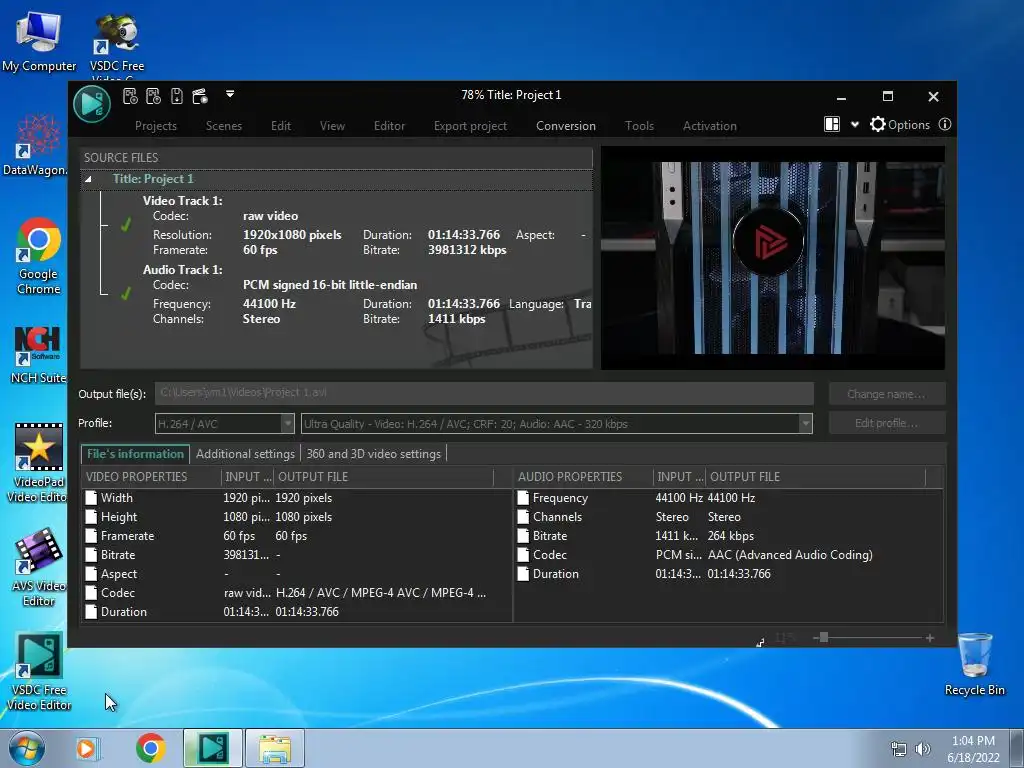Click the VIDEO PROPERTIES column header

[x=152, y=477]
